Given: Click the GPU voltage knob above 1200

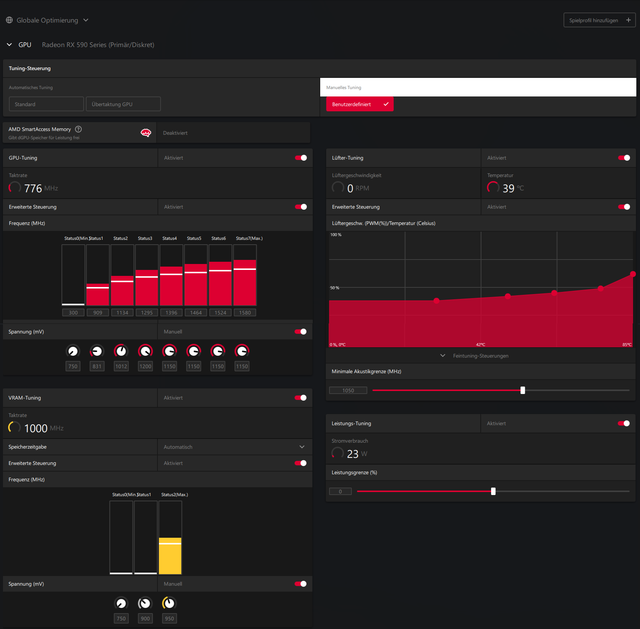Looking at the screenshot, I should tap(145, 351).
